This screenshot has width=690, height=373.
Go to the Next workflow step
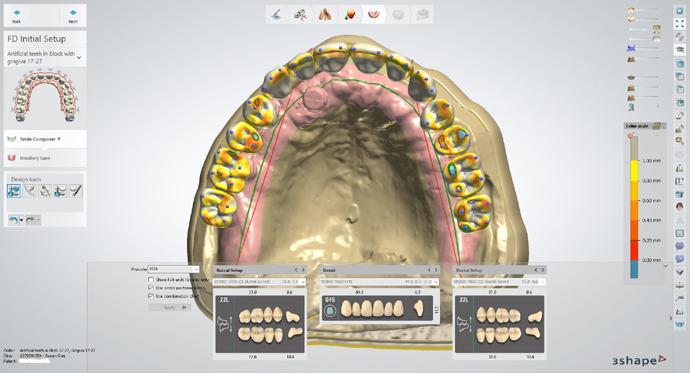click(x=73, y=16)
